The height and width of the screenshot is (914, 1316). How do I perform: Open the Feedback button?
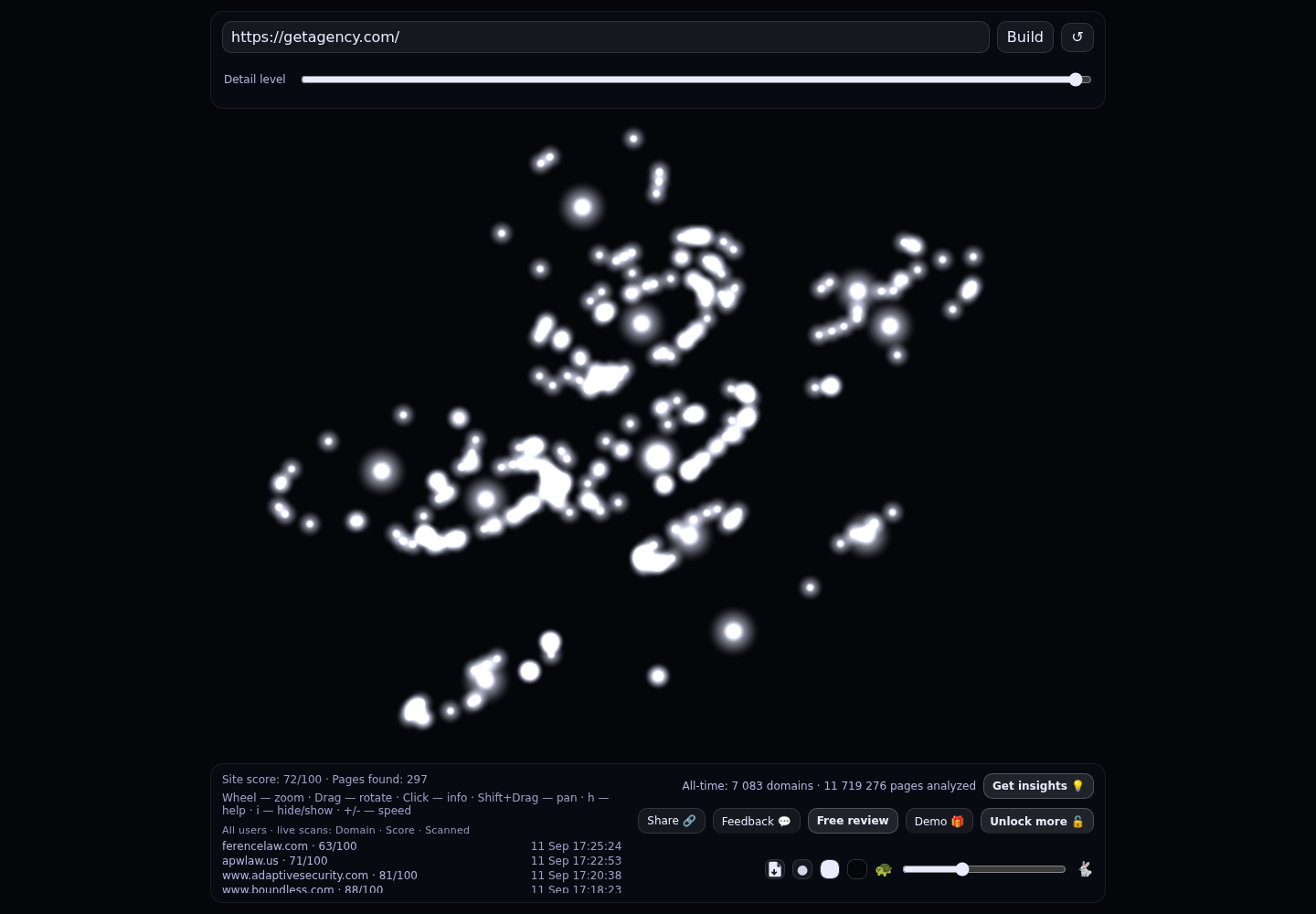tap(757, 821)
